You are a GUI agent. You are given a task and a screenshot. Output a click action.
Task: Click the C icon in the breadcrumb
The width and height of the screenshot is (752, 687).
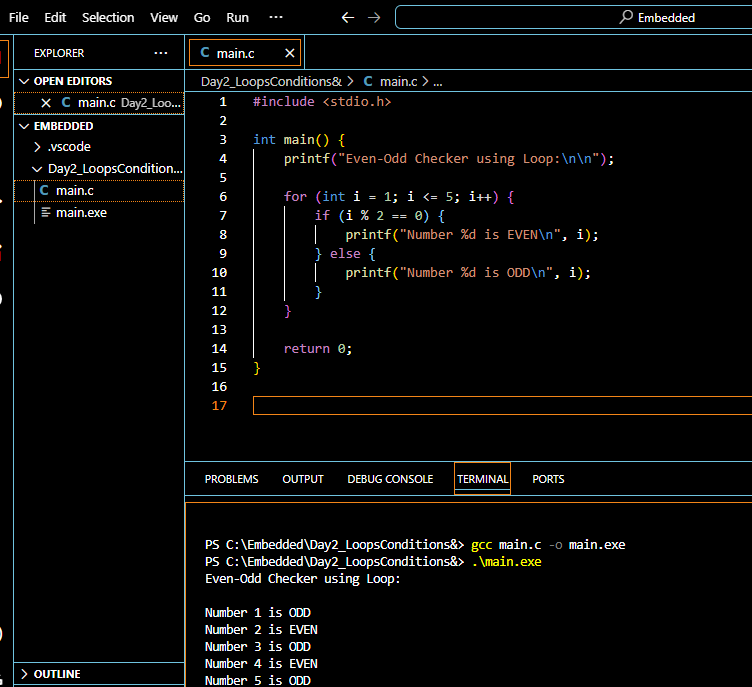point(368,81)
